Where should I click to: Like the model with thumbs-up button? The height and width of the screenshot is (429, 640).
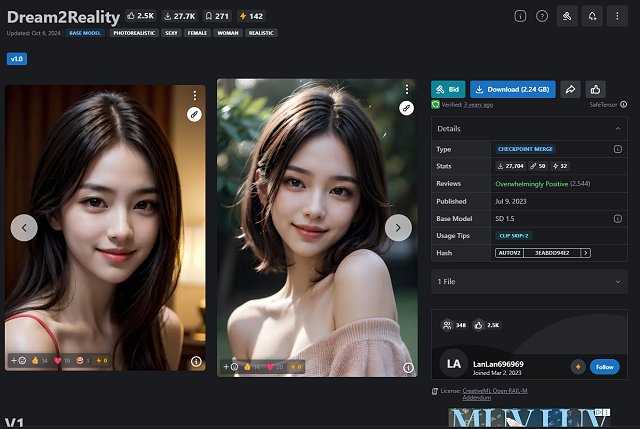[x=596, y=89]
